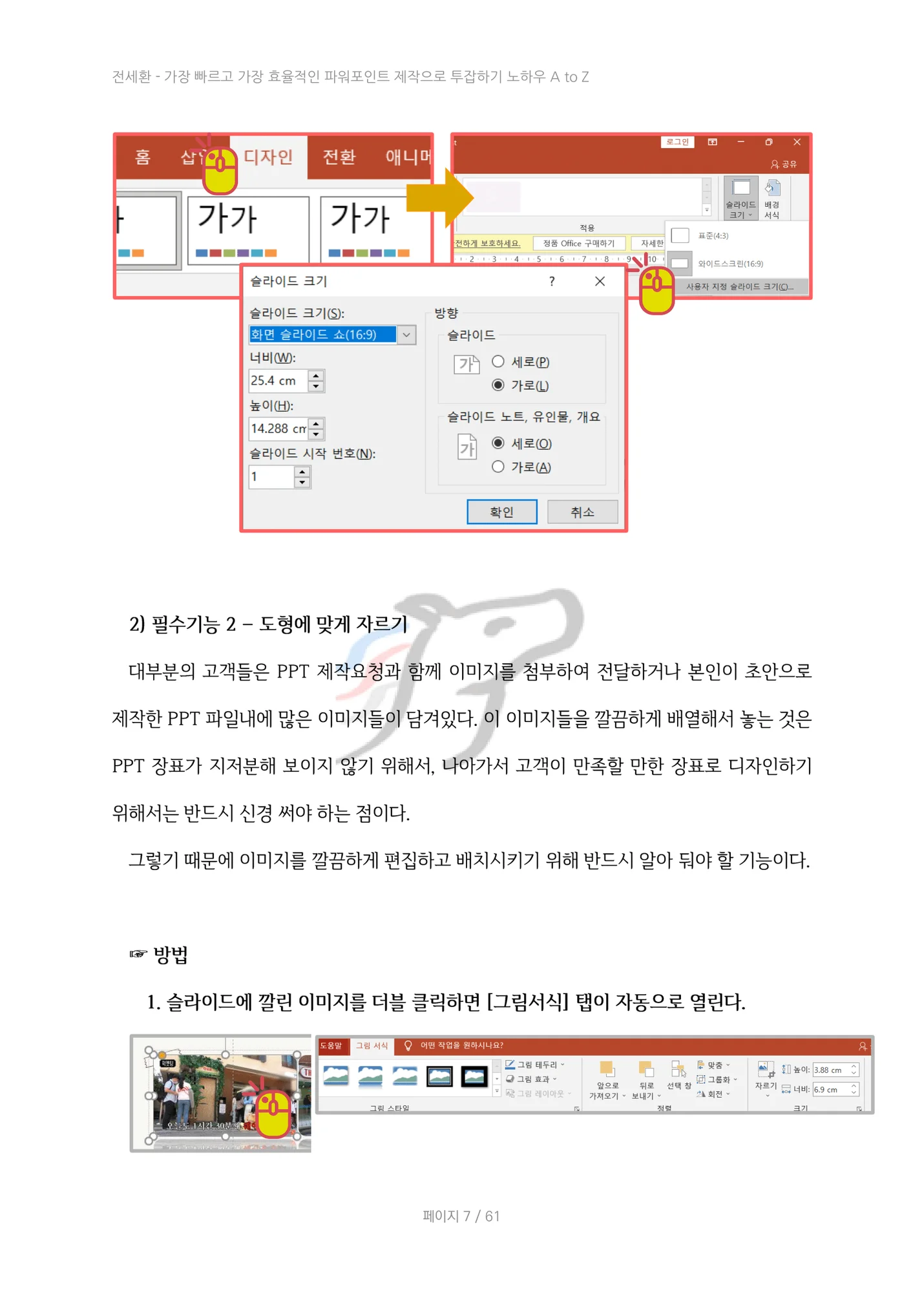The image size is (924, 1307).
Task: Cancel dialog with 취소 button
Action: pos(582,512)
